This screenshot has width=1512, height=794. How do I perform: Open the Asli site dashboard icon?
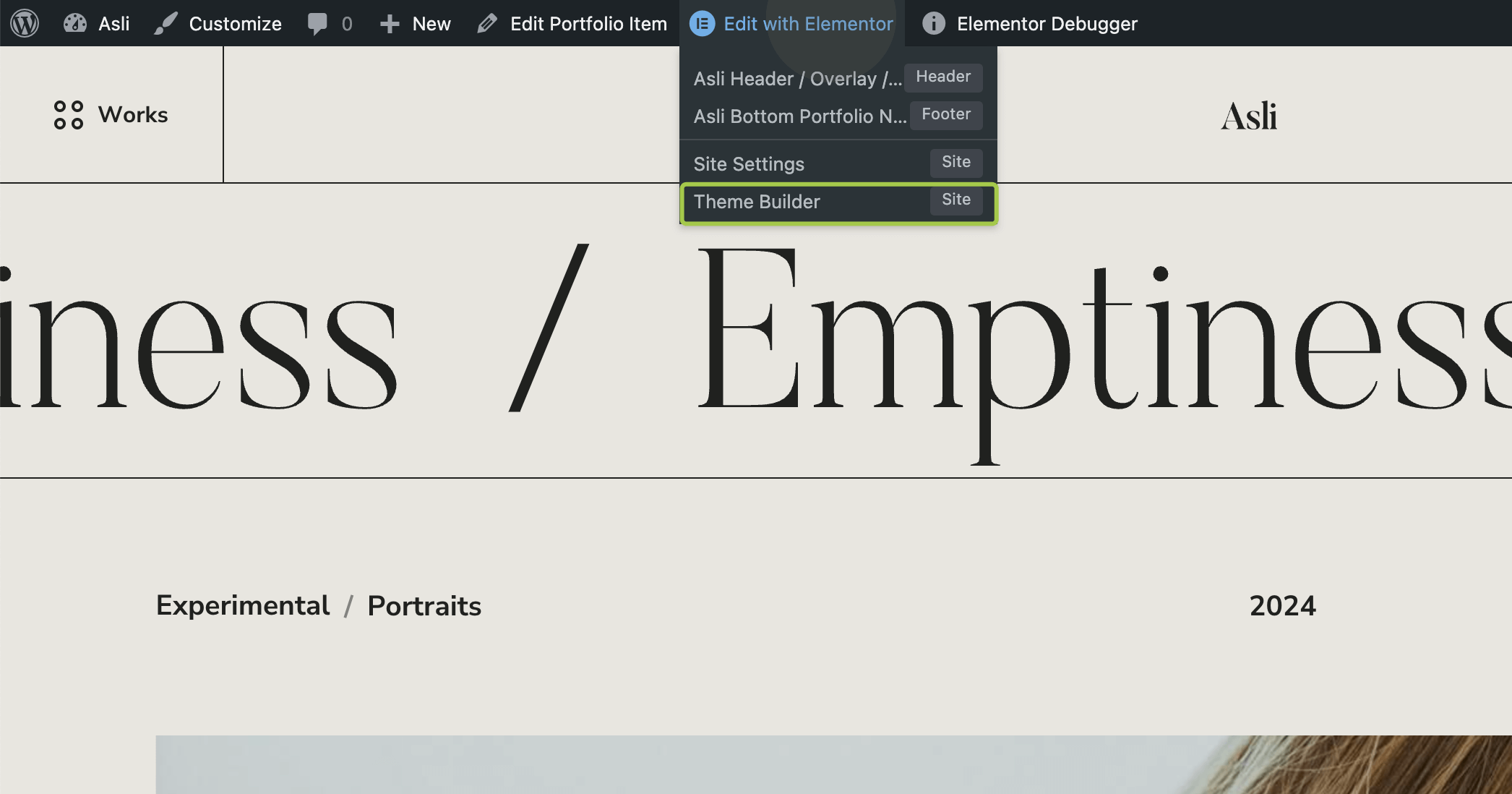coord(75,23)
